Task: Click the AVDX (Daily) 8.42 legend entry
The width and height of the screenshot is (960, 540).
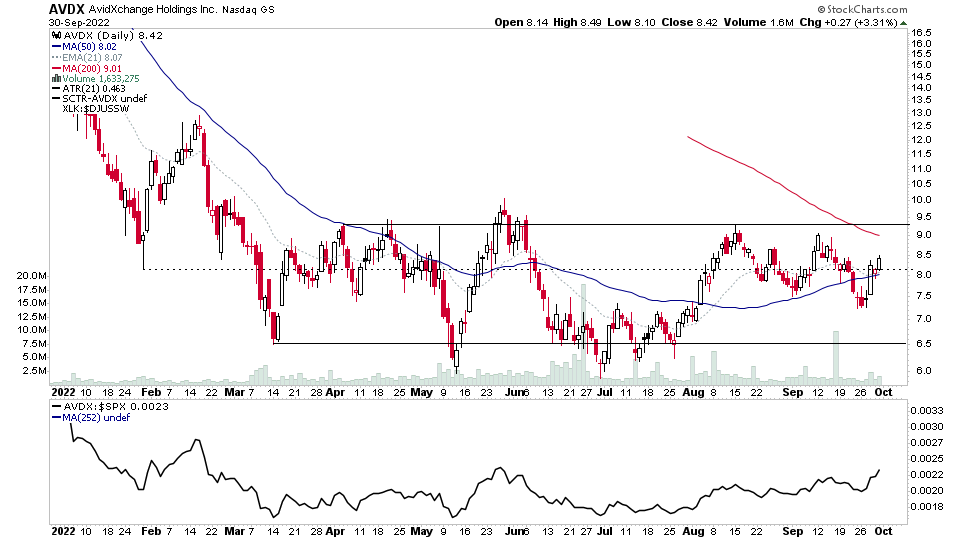Action: click(x=113, y=36)
